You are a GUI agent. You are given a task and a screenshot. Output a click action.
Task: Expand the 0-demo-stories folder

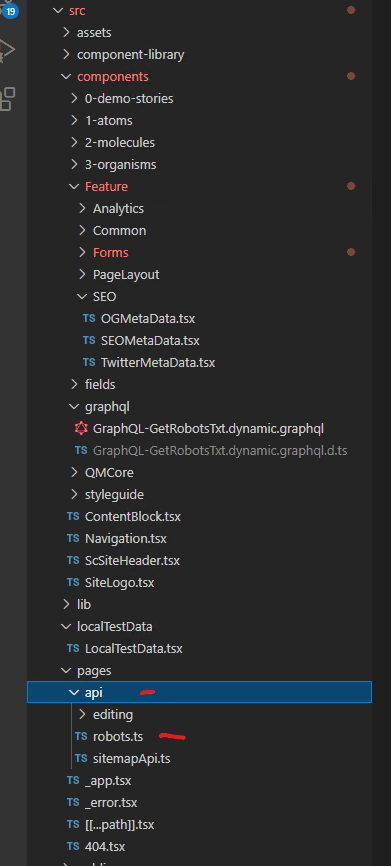coord(74,99)
